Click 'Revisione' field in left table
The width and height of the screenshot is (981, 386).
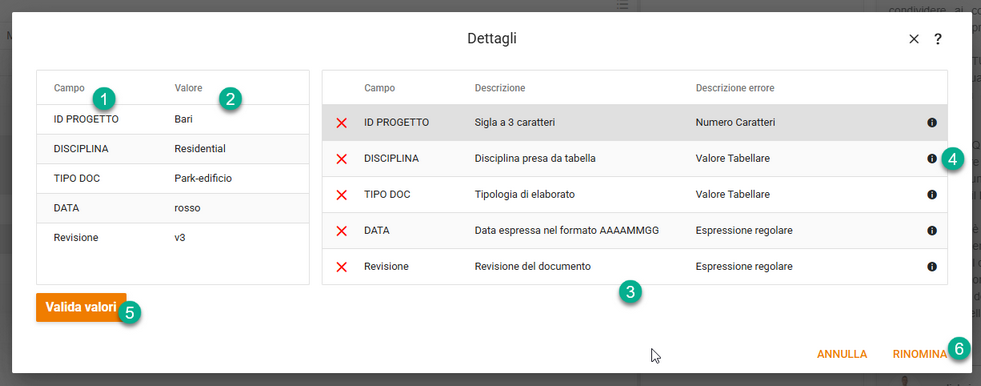coord(76,238)
